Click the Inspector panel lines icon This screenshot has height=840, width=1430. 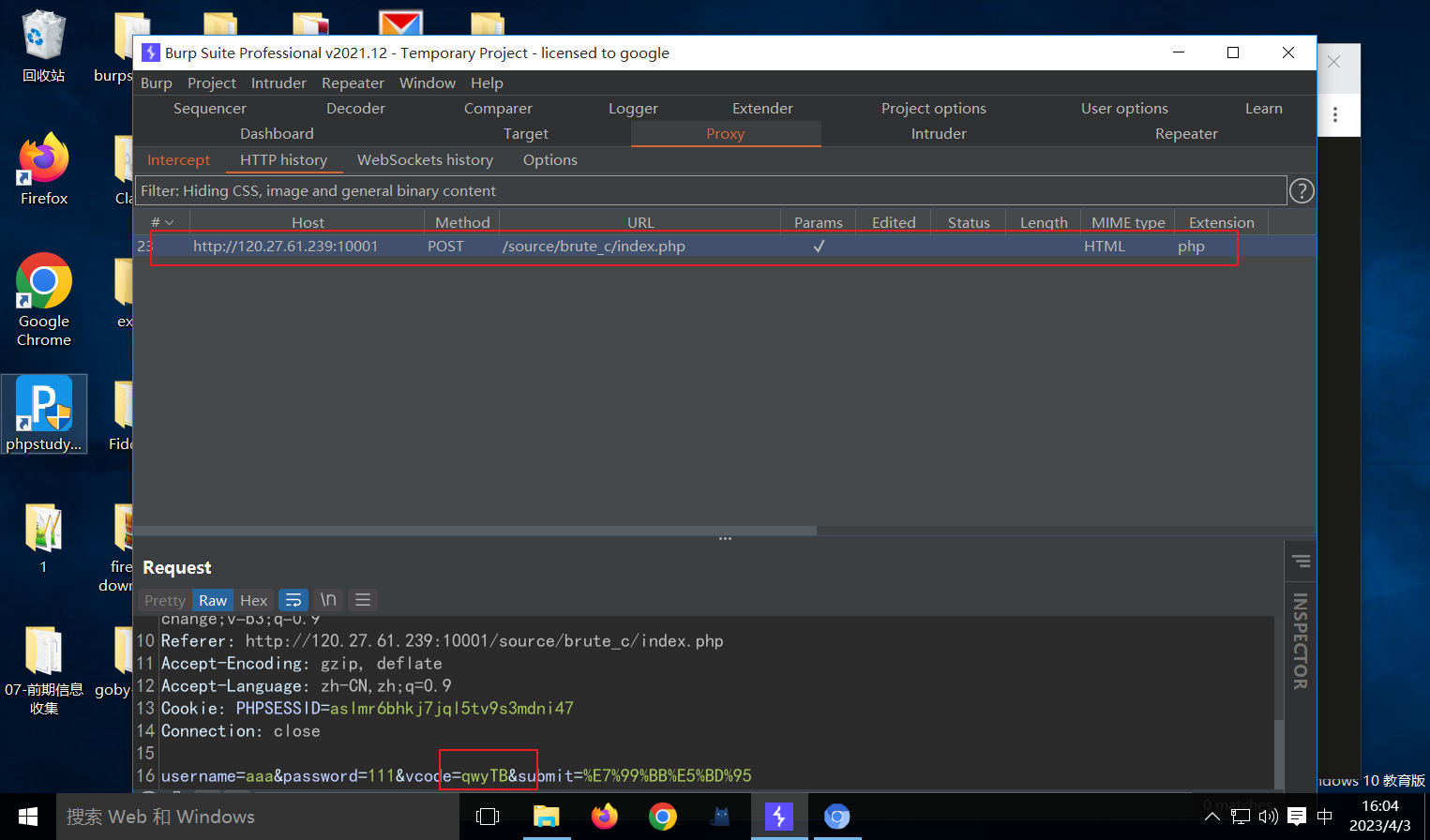coord(1301,562)
